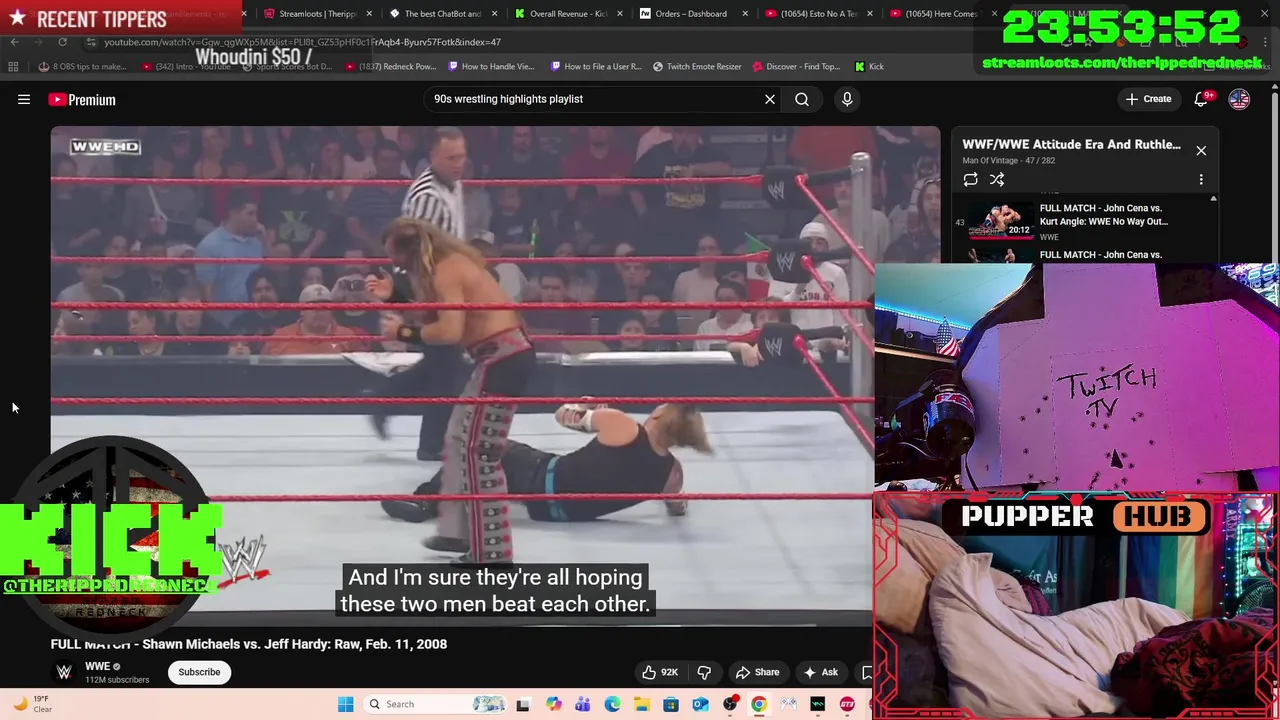Open the YouTube guide hamburger menu

click(x=24, y=99)
